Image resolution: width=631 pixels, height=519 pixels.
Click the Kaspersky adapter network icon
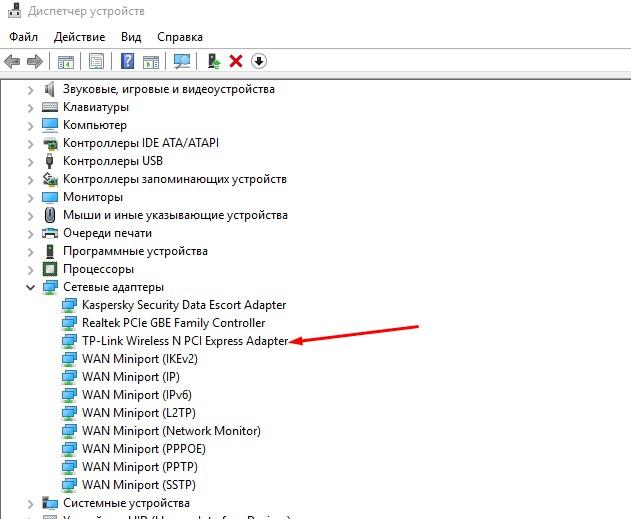(69, 305)
